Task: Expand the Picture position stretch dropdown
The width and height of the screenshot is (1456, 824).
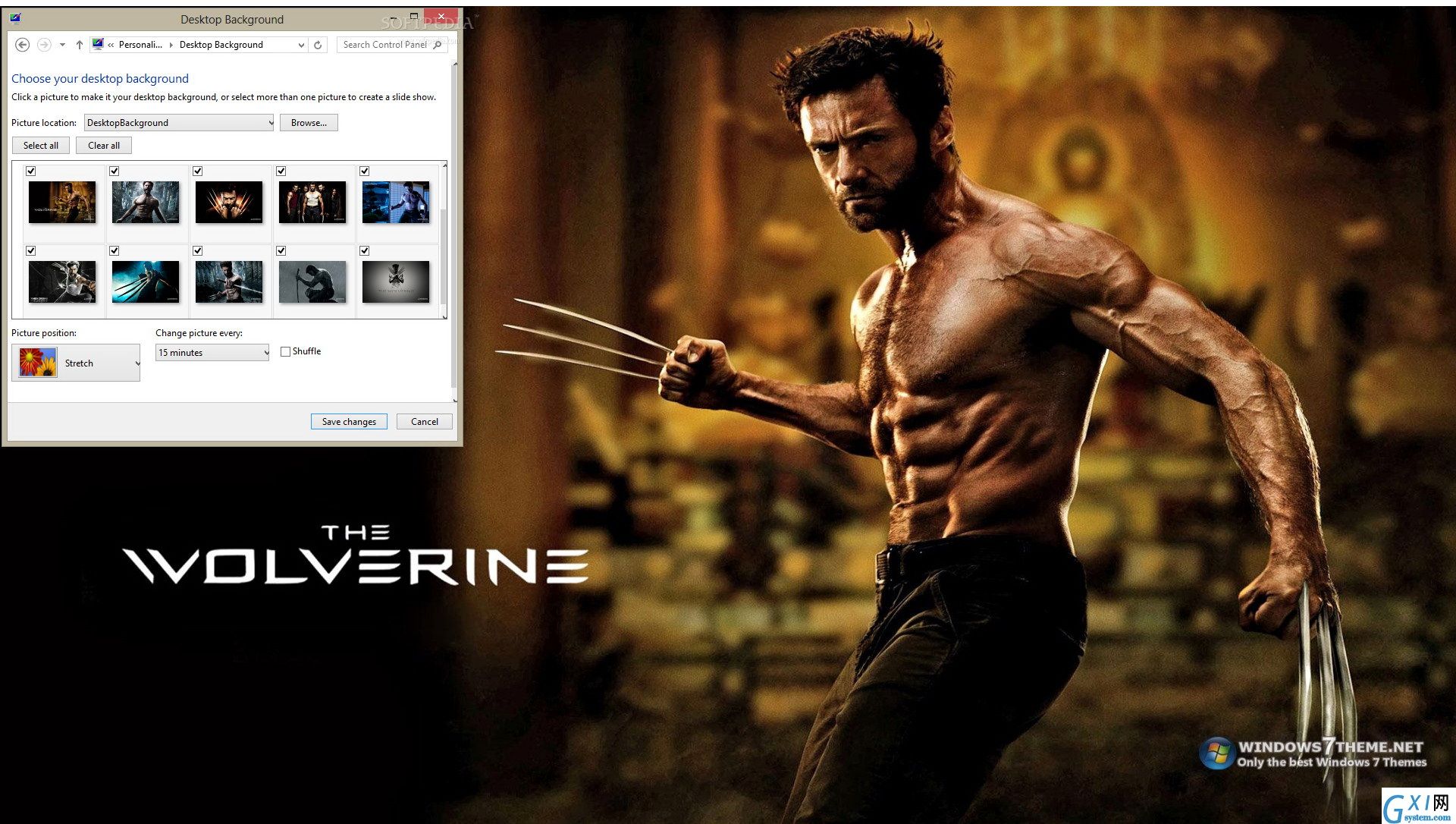Action: point(133,363)
